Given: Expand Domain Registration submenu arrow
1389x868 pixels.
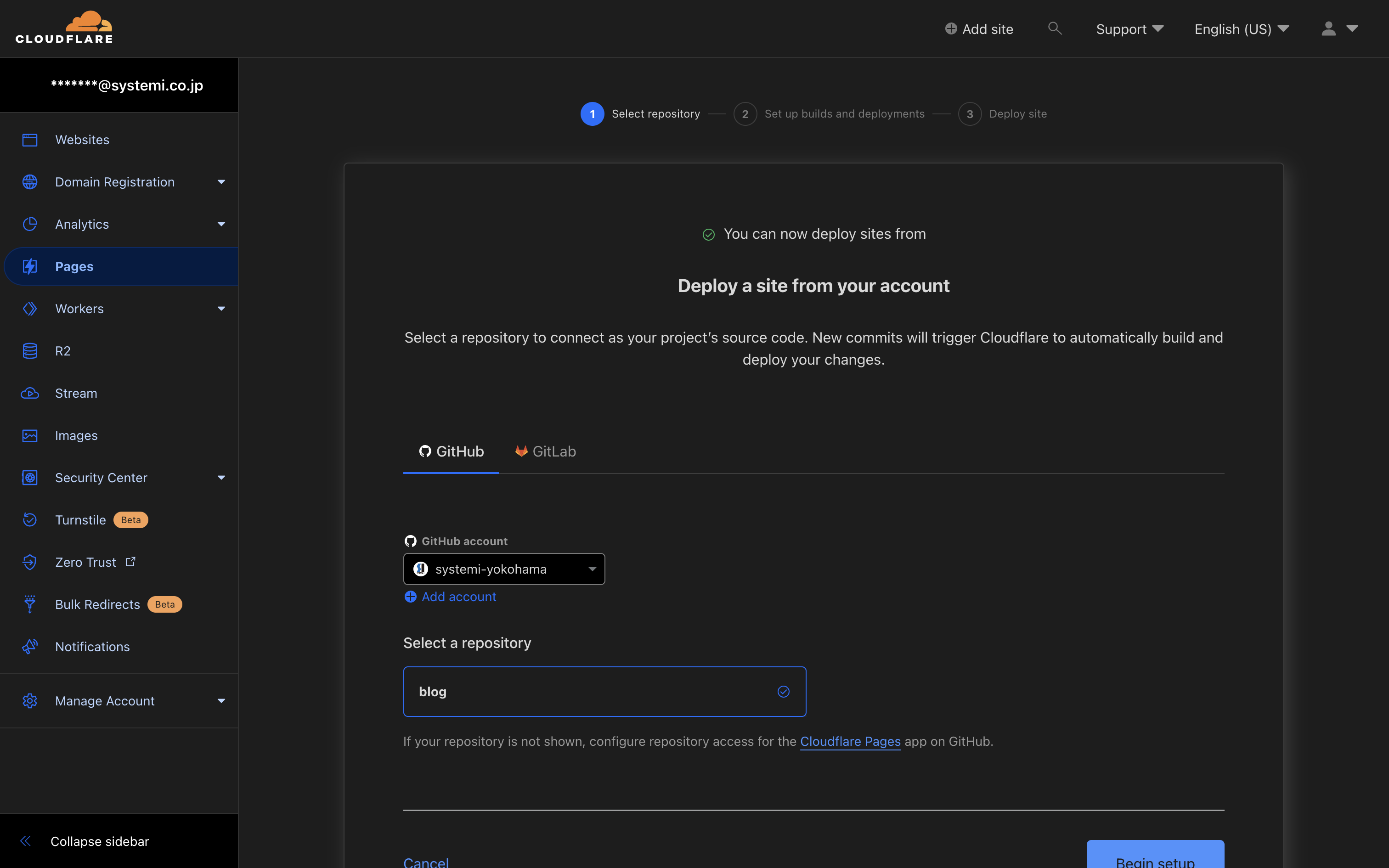Looking at the screenshot, I should click(221, 182).
